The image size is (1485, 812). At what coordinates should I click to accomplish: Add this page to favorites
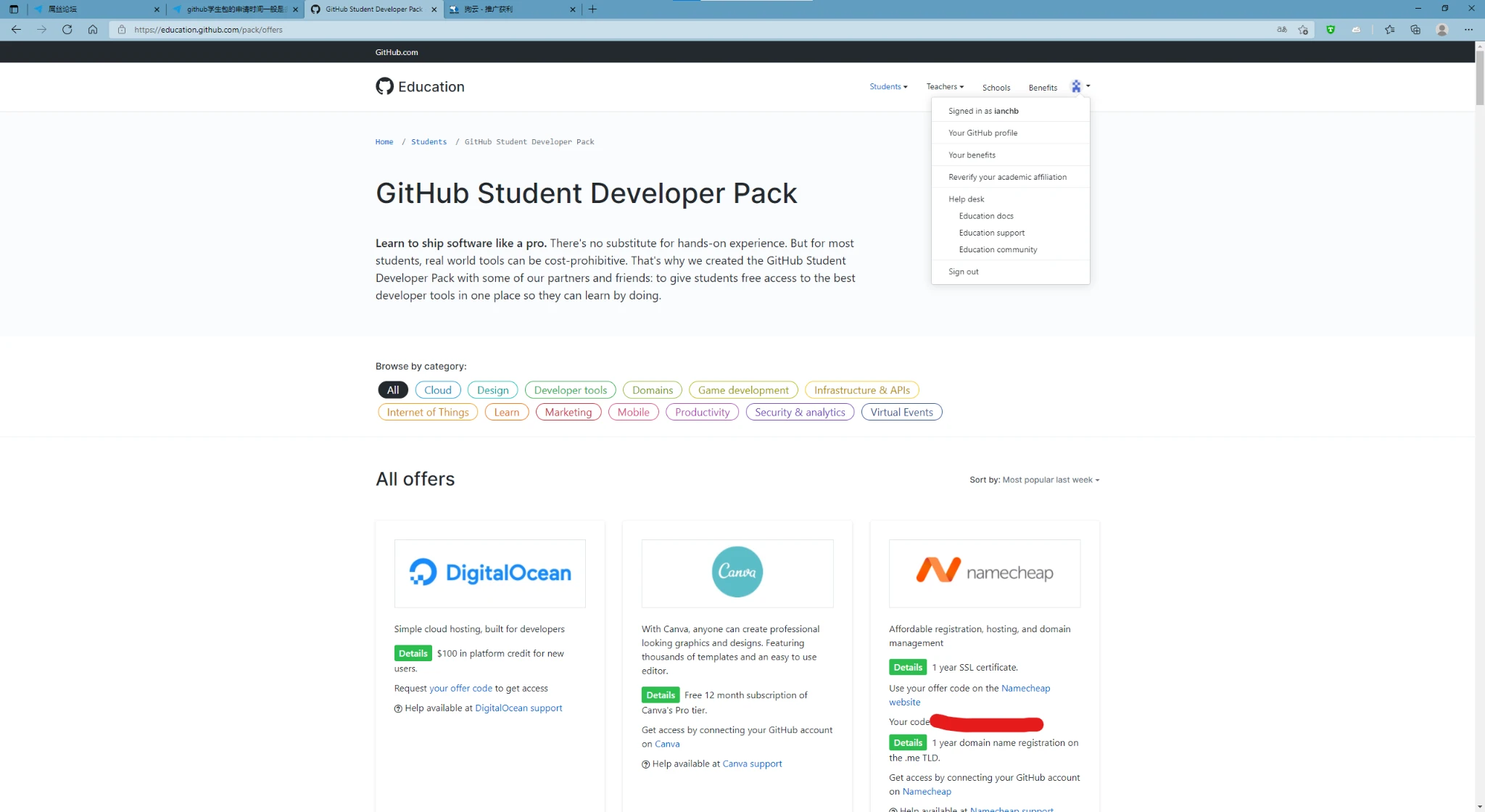pyautogui.click(x=1303, y=30)
